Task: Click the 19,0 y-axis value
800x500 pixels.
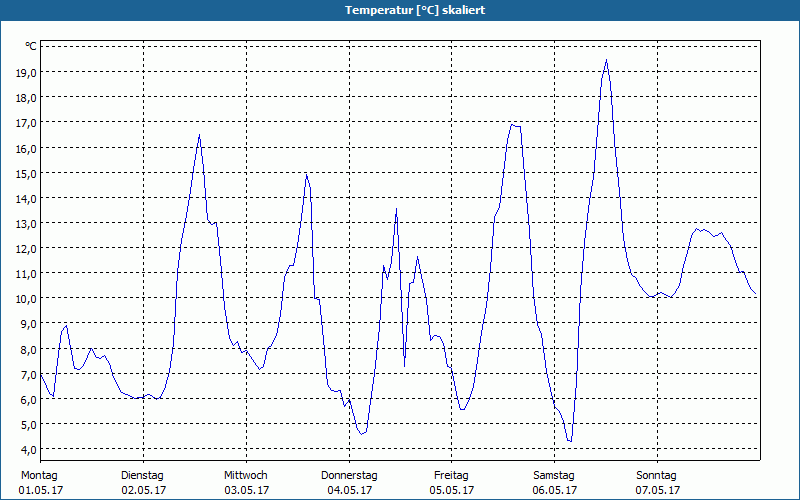Action: point(26,72)
